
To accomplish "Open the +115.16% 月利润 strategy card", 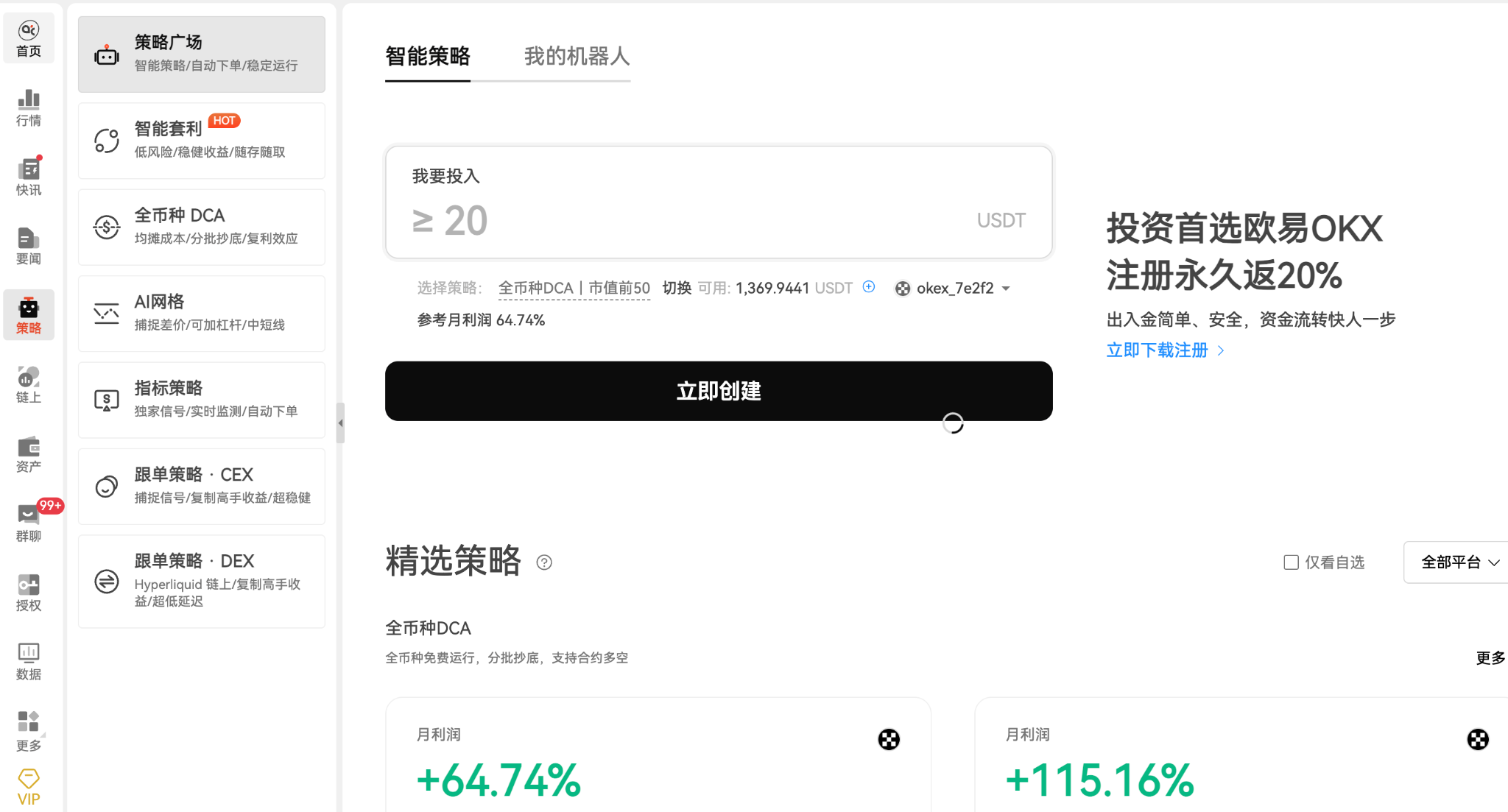I will click(x=1241, y=755).
